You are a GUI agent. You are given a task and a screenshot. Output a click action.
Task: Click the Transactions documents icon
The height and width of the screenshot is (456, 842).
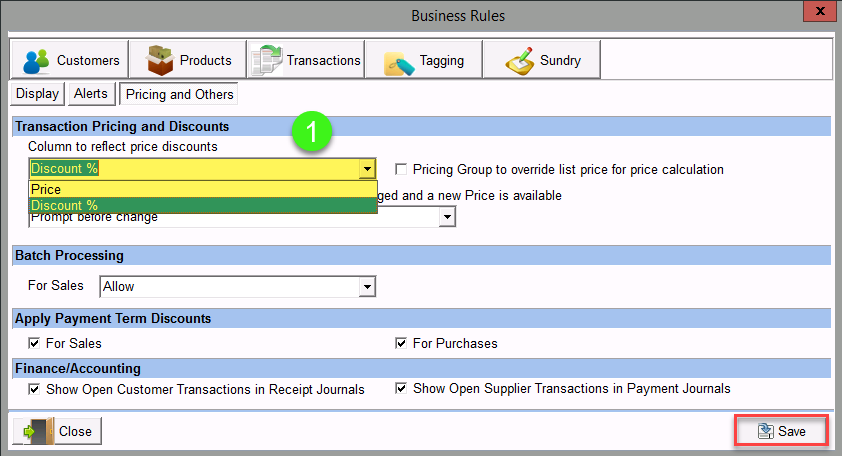[x=268, y=60]
